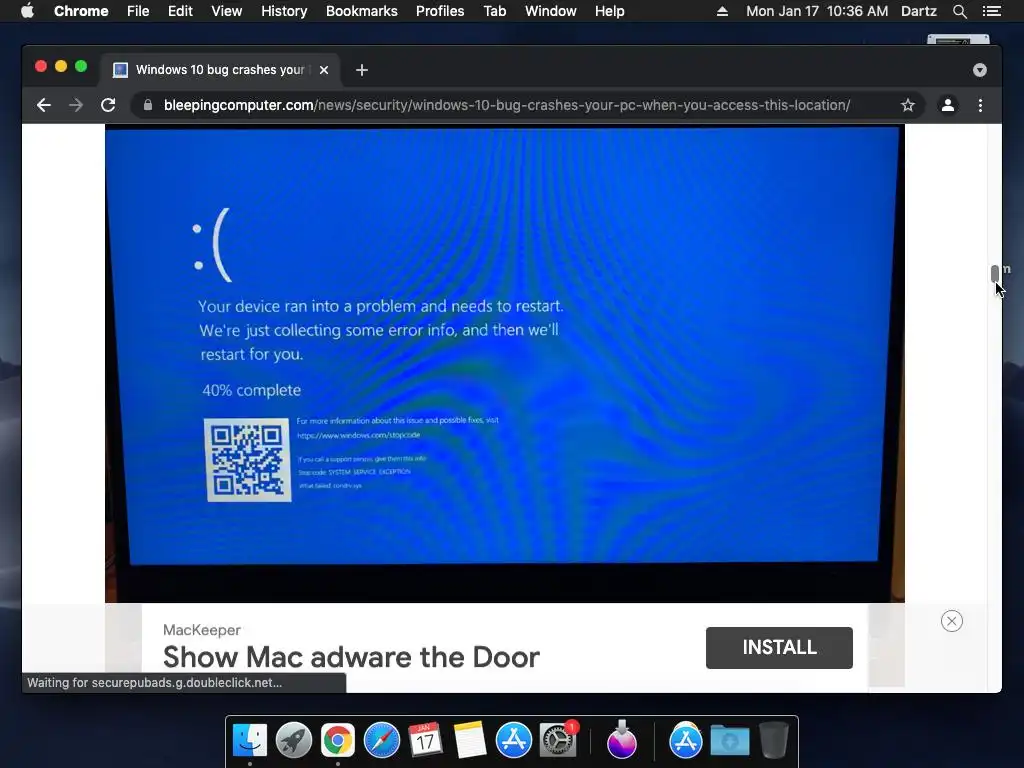The height and width of the screenshot is (768, 1024).
Task: Open Calendar showing 17 in Dock
Action: [x=425, y=741]
